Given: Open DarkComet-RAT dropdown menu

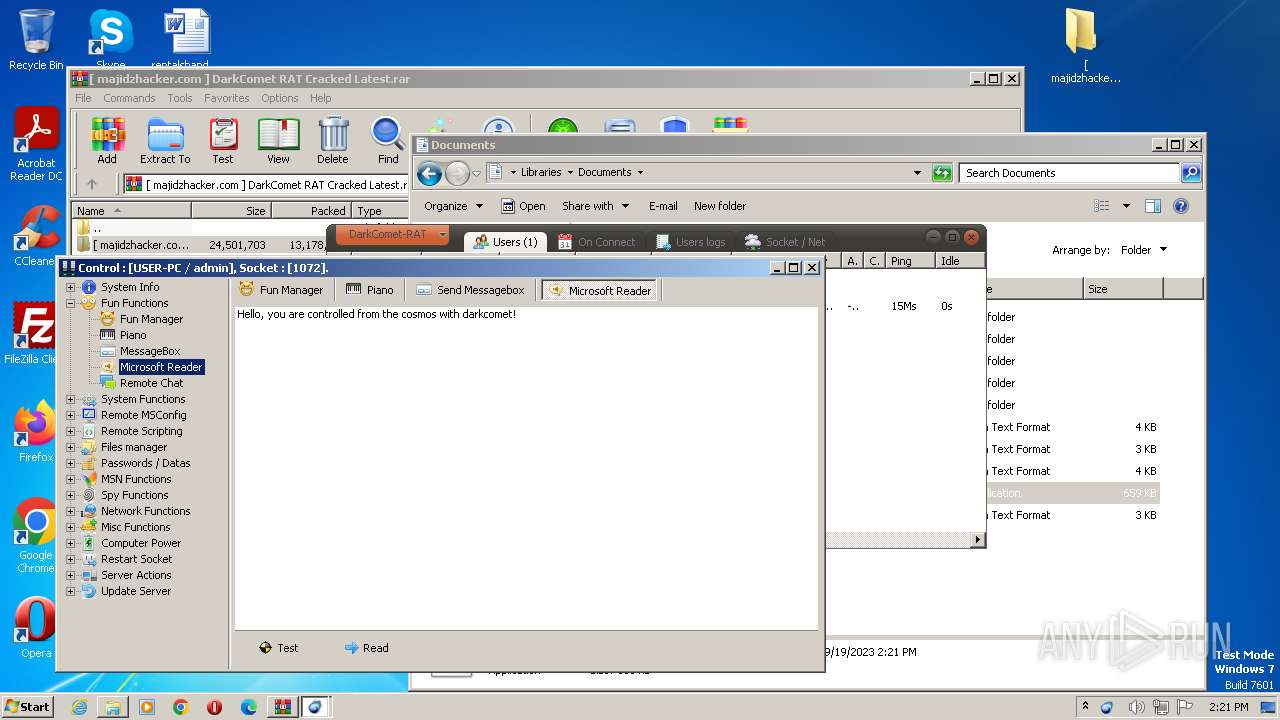Looking at the screenshot, I should click(x=392, y=234).
